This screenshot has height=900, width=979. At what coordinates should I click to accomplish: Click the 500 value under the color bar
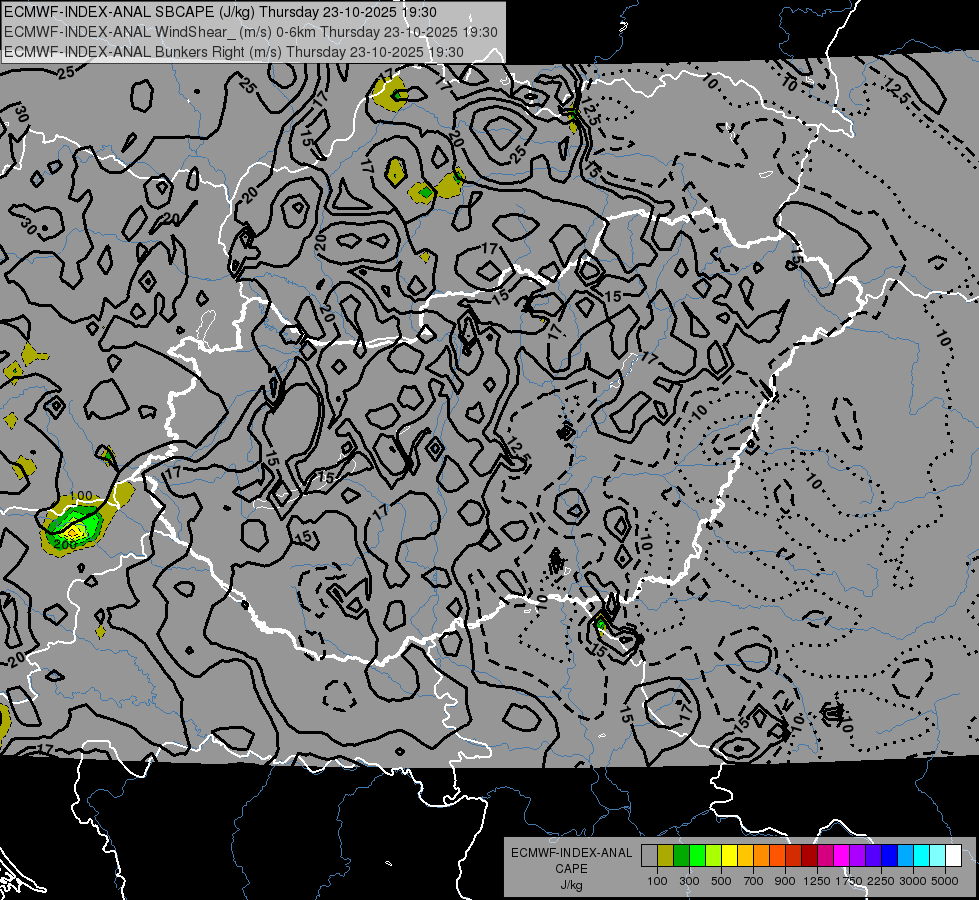coord(721,881)
